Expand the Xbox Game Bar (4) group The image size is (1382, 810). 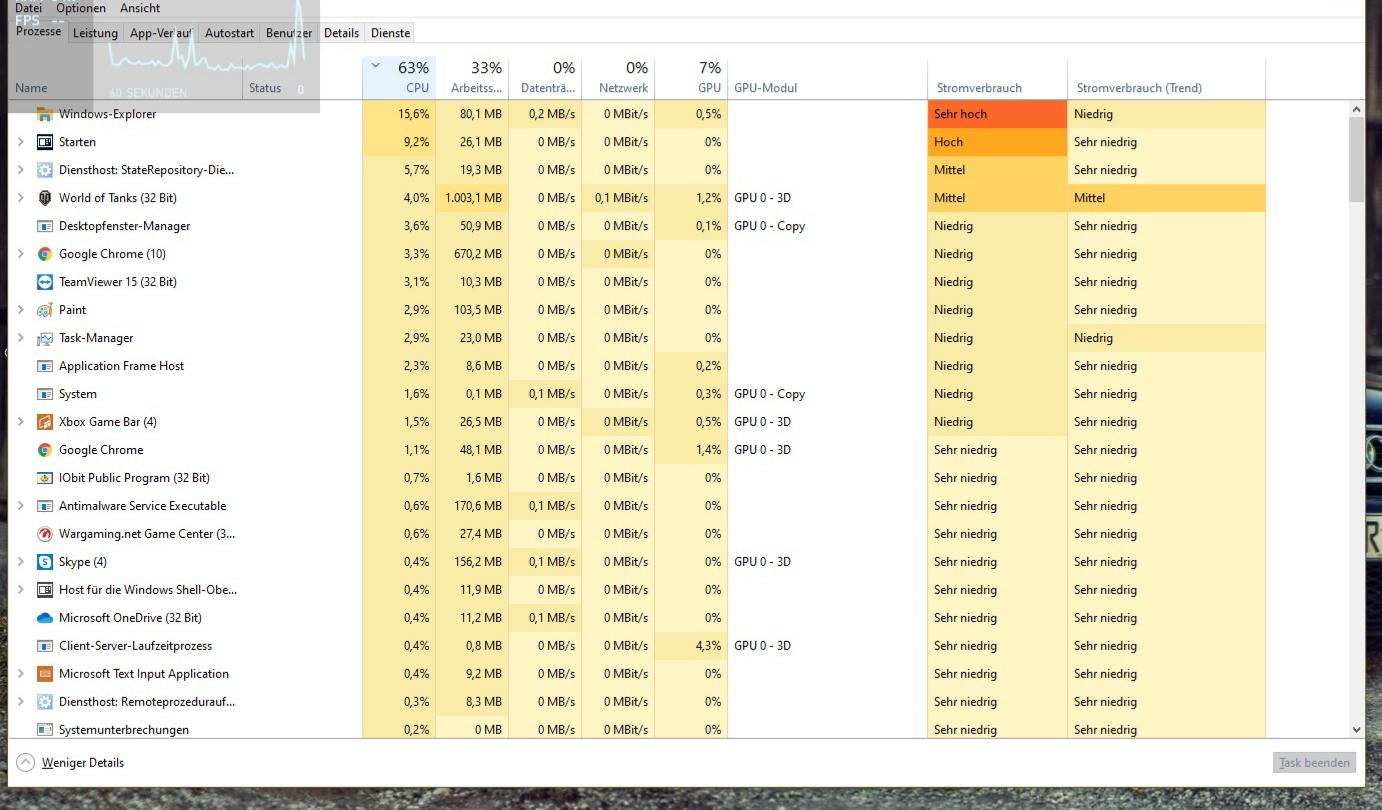click(x=20, y=421)
